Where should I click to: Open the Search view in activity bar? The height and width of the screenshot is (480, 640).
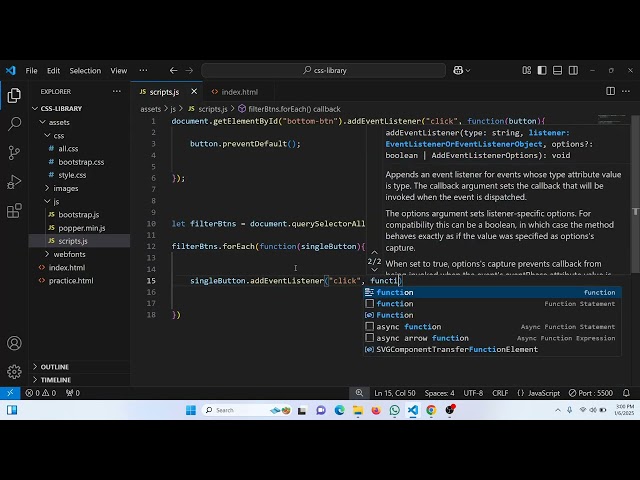[x=14, y=124]
